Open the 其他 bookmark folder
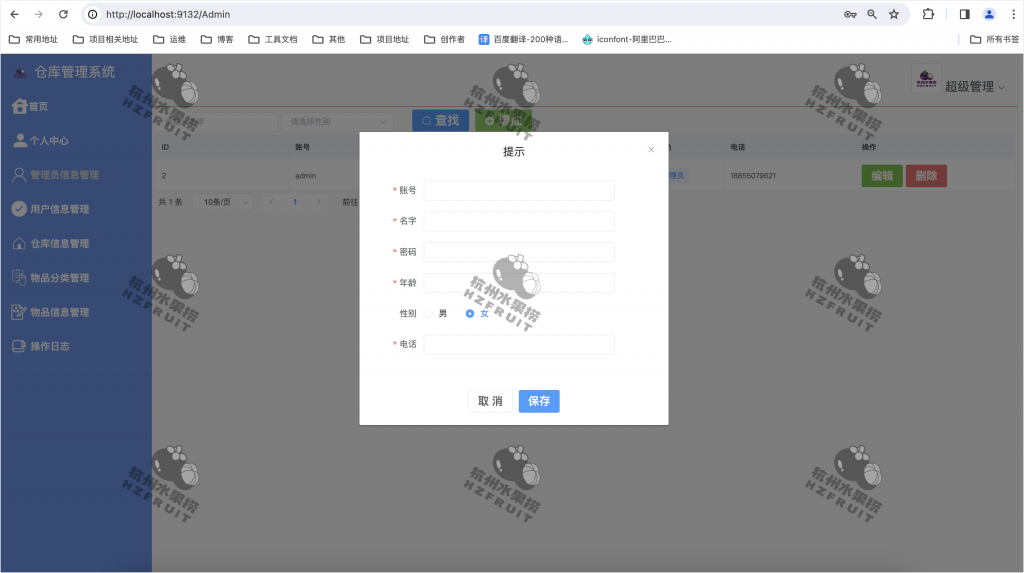Viewport: 1024px width, 573px height. tap(328, 39)
